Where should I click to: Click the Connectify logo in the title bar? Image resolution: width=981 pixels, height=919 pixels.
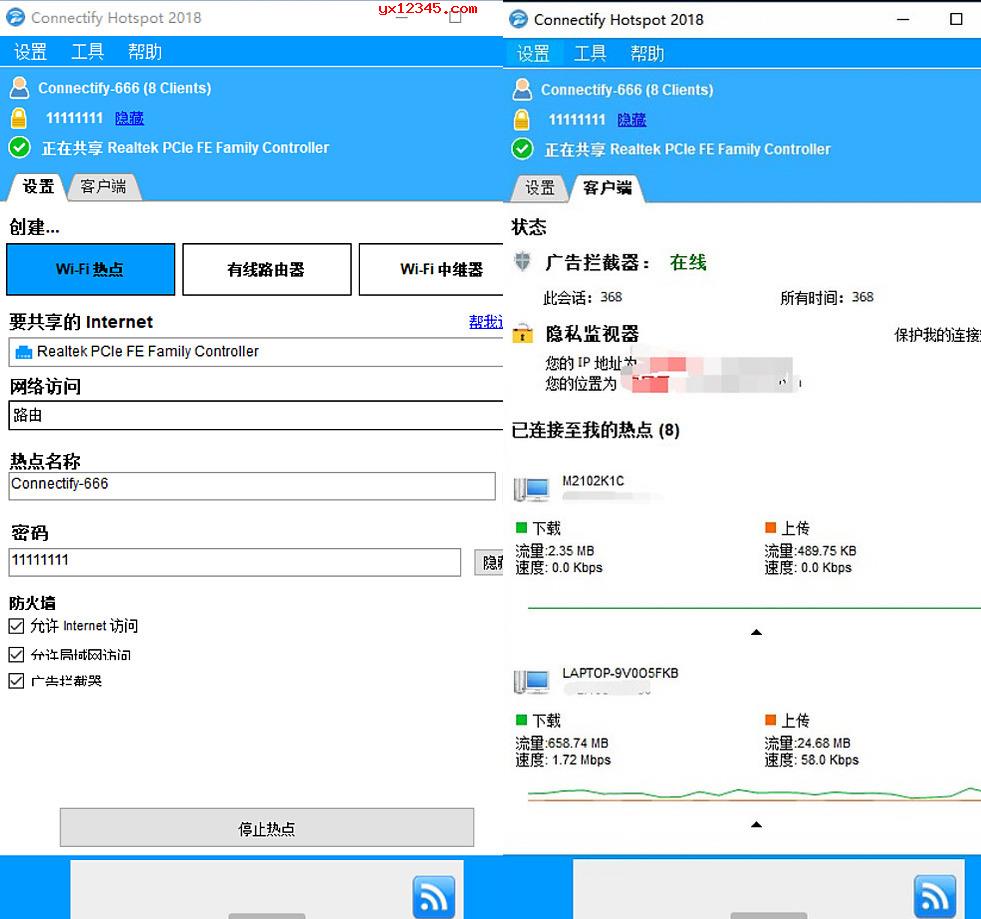pos(14,17)
